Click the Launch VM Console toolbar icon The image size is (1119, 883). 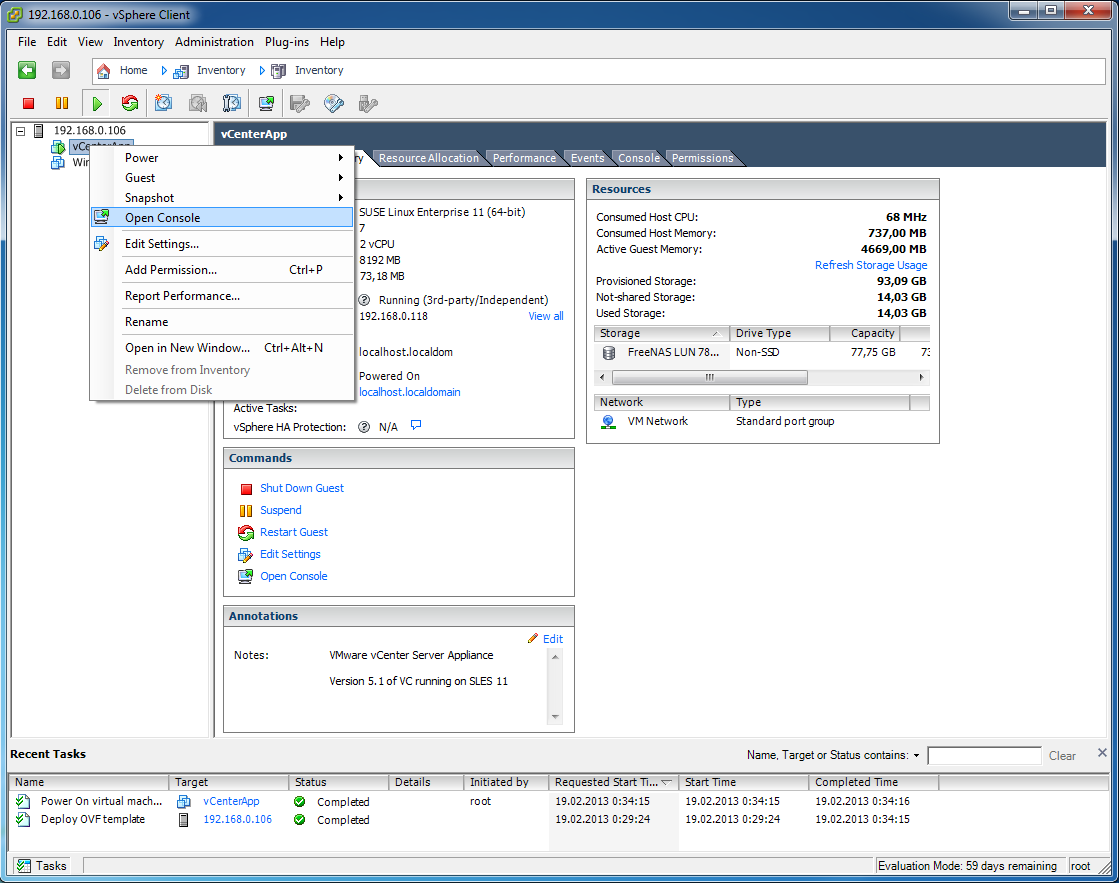(x=266, y=104)
